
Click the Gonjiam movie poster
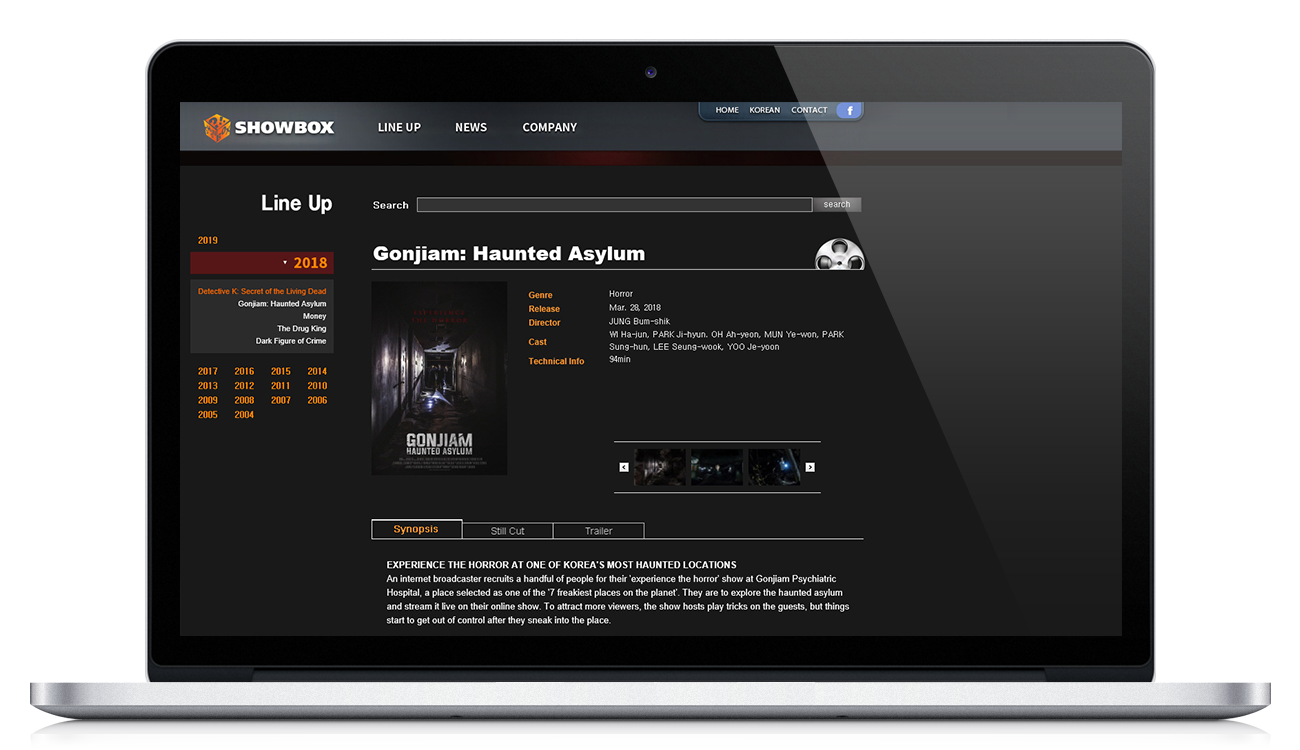(x=439, y=378)
